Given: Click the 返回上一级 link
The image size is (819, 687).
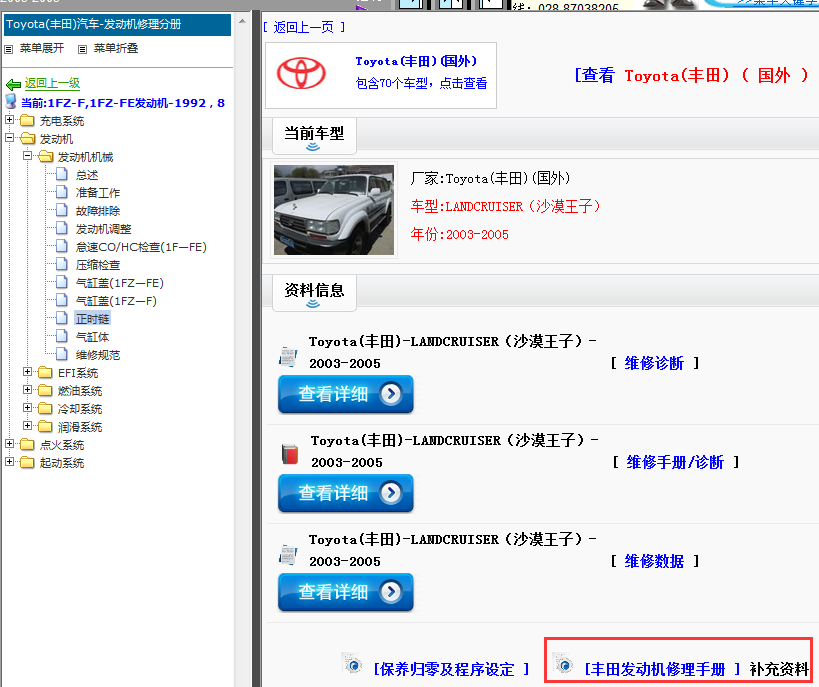Looking at the screenshot, I should coord(52,83).
